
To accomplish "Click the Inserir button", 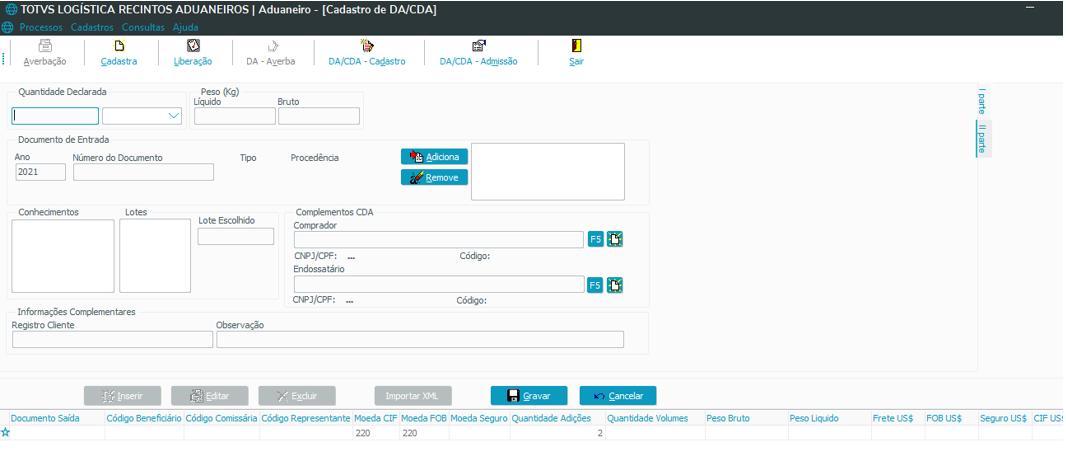I will coord(122,396).
